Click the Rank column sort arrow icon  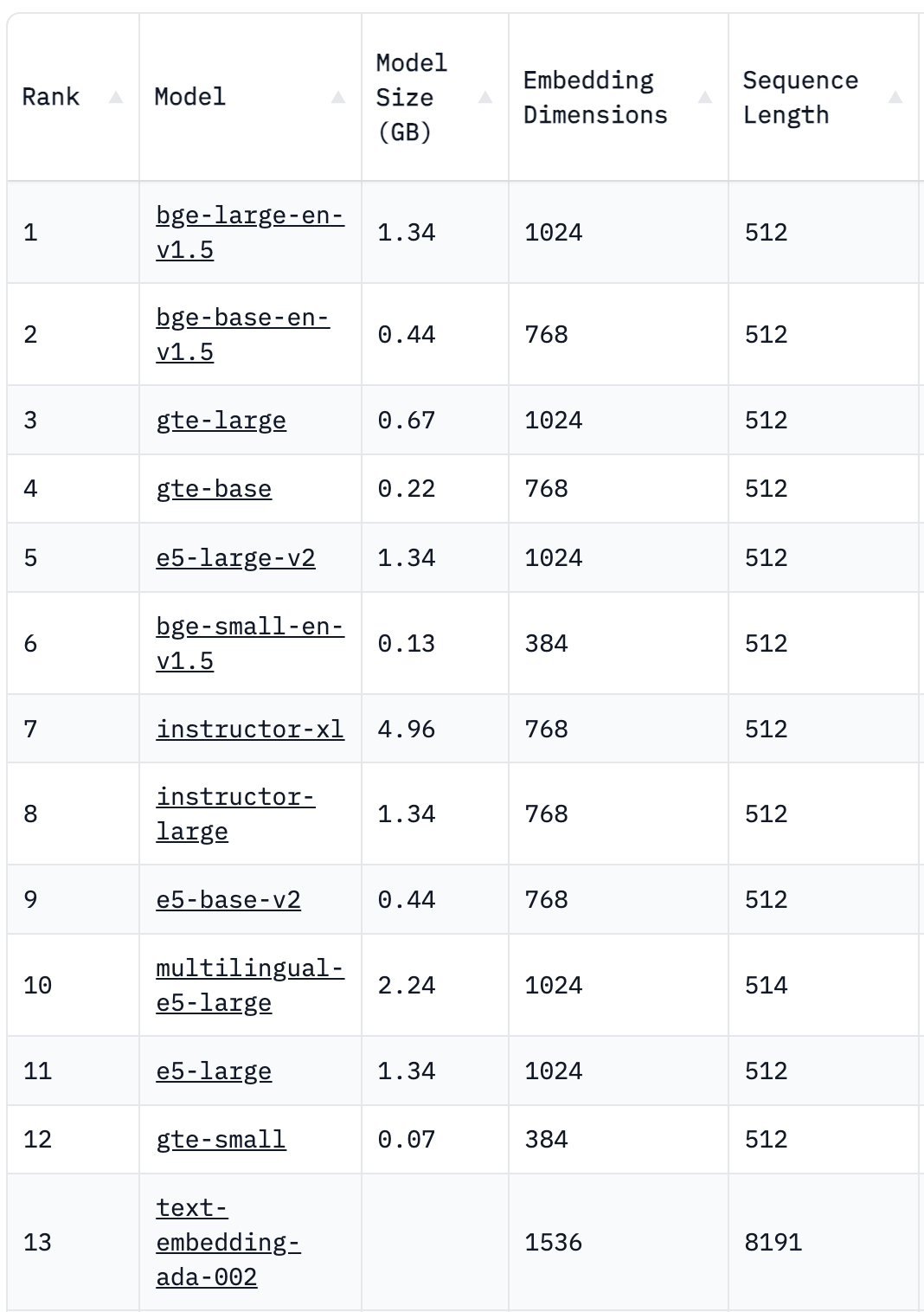(x=116, y=98)
